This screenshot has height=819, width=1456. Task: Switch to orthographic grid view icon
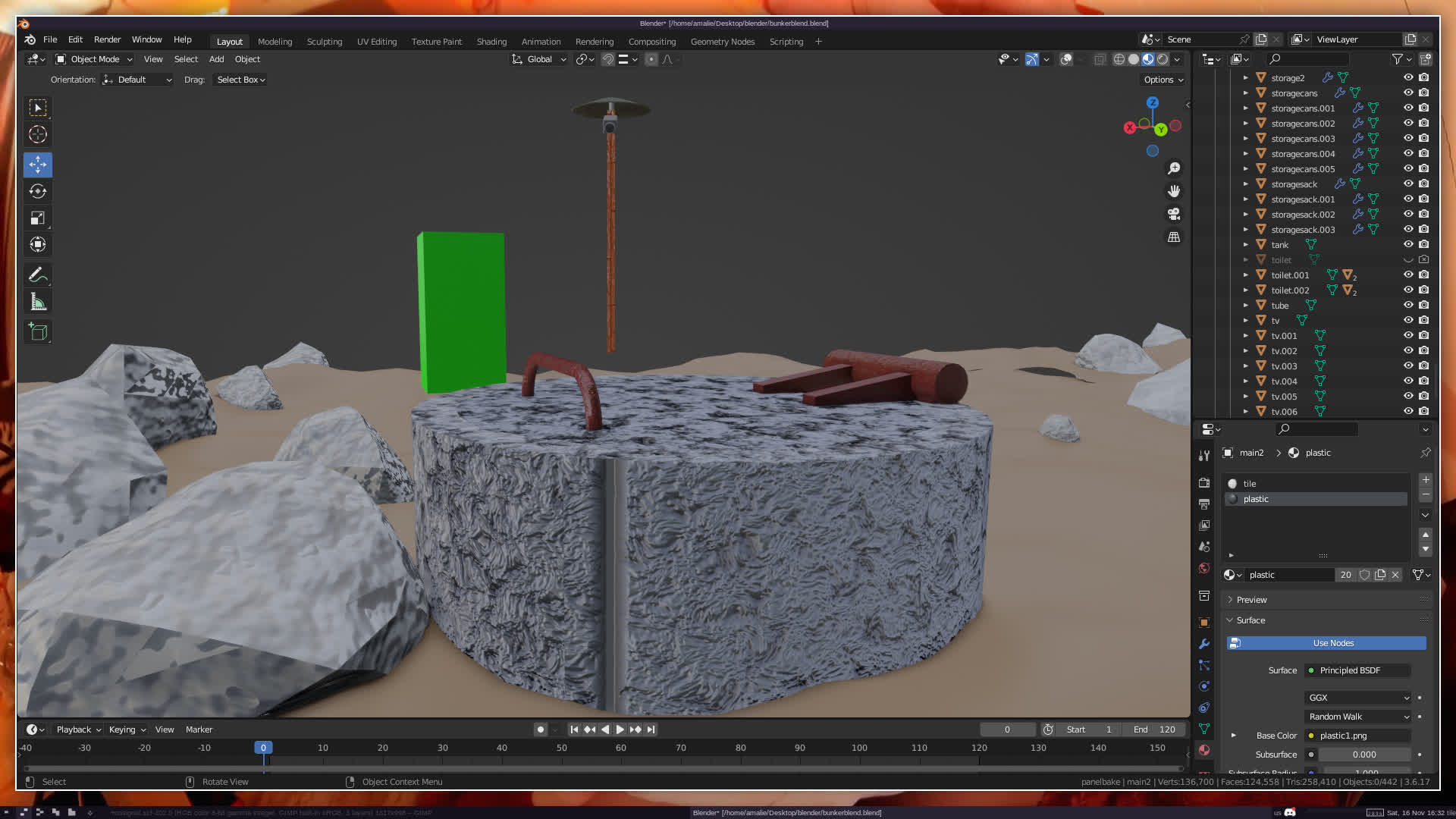[1174, 237]
